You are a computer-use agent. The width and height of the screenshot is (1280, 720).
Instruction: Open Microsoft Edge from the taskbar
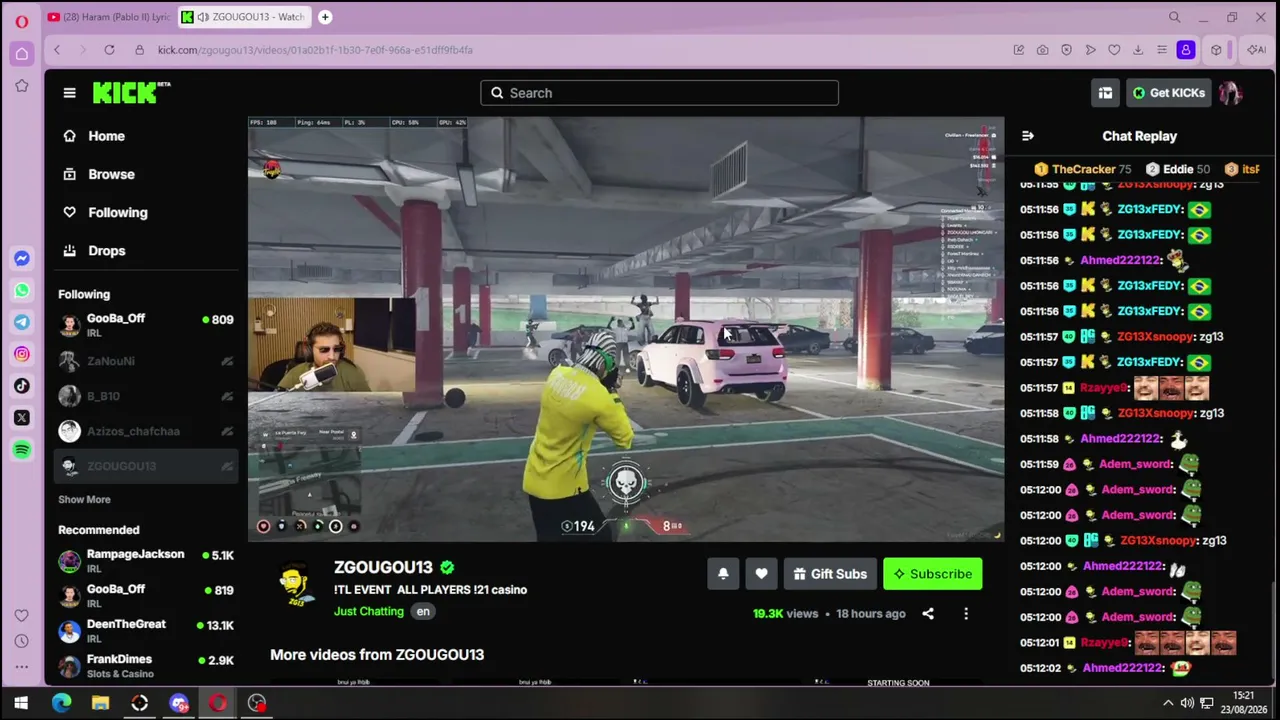click(61, 703)
